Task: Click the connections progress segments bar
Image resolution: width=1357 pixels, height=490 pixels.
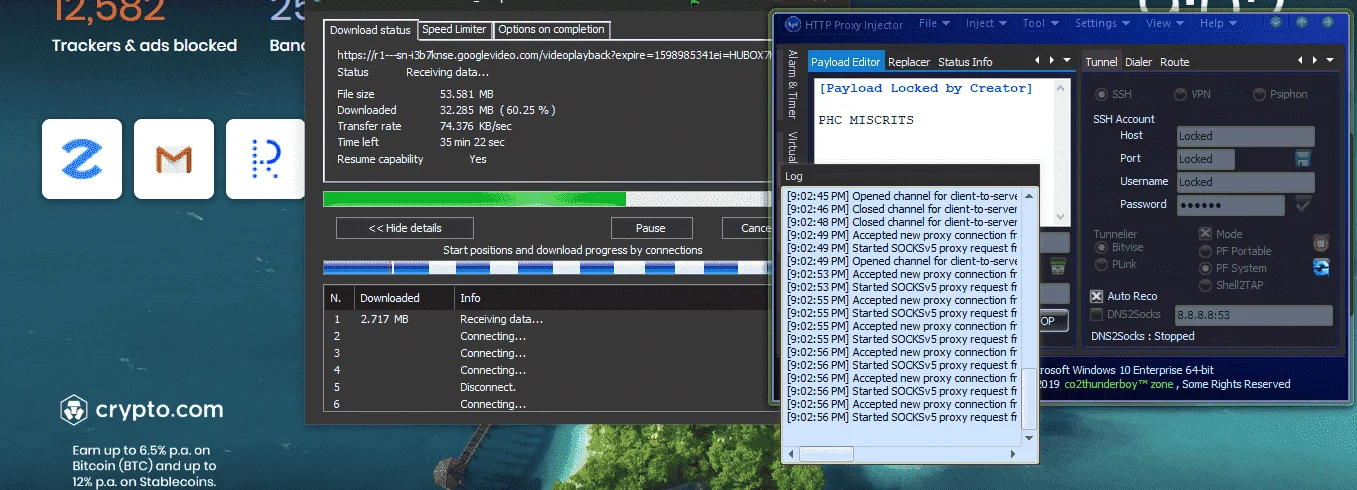Action: pos(547,268)
